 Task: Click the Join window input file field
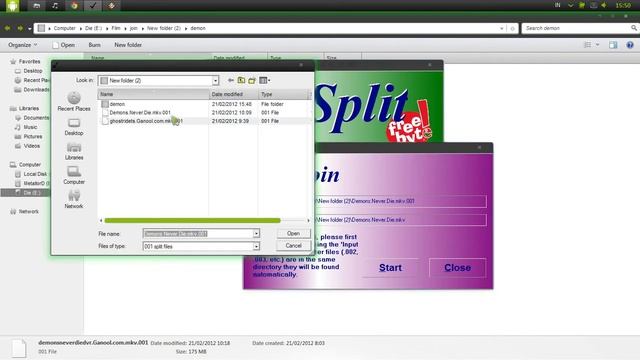click(401, 201)
